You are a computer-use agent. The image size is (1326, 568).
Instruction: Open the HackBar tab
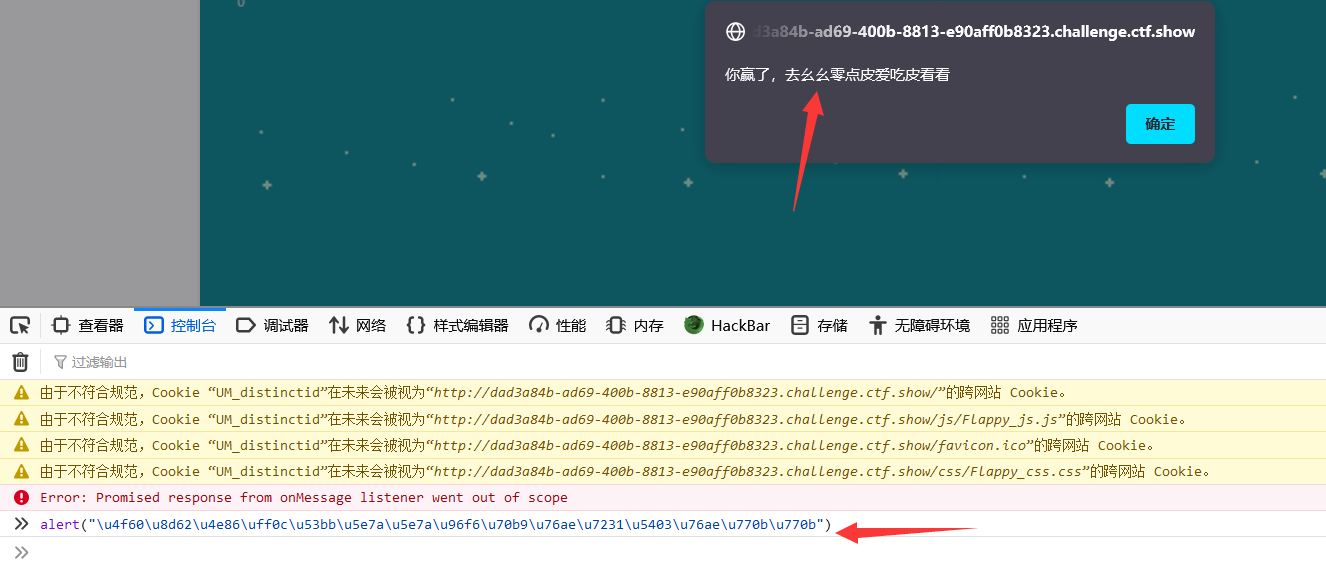(727, 325)
